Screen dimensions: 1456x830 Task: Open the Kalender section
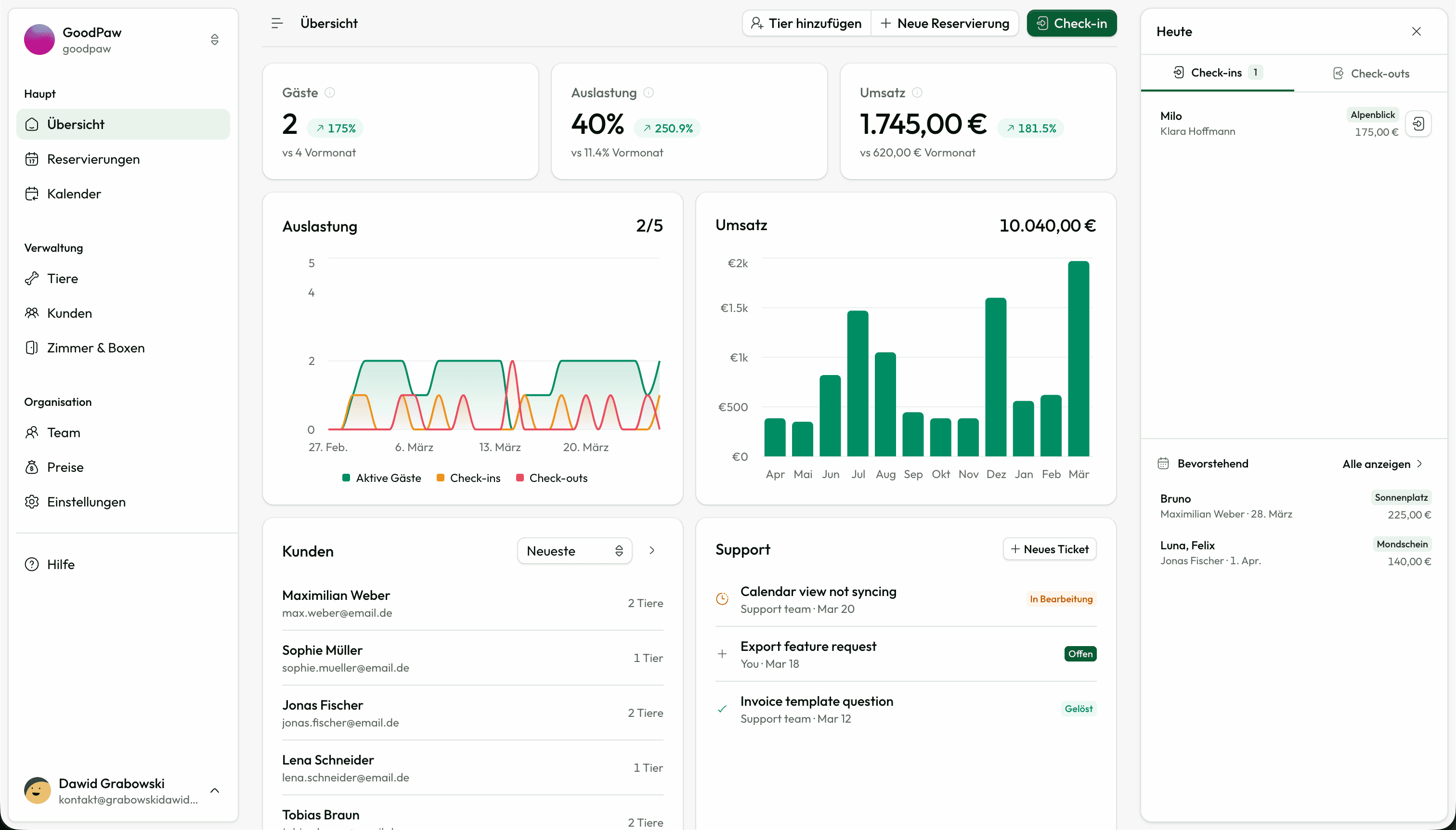(x=74, y=193)
